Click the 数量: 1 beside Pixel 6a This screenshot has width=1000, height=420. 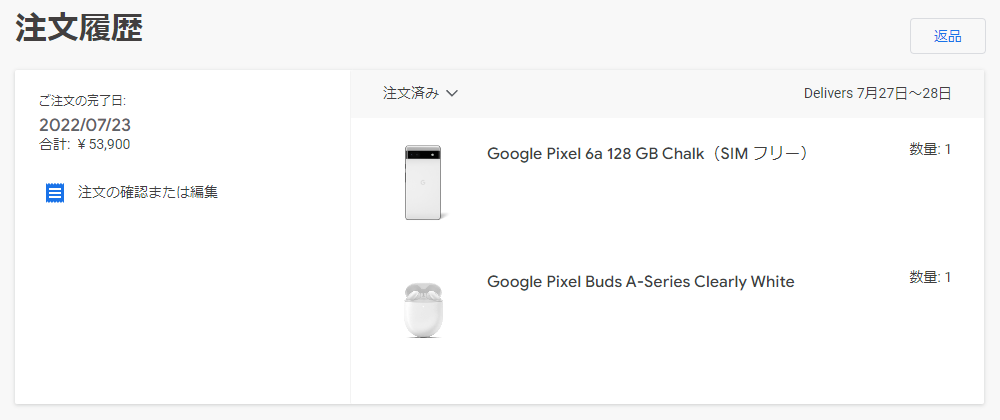(x=929, y=149)
